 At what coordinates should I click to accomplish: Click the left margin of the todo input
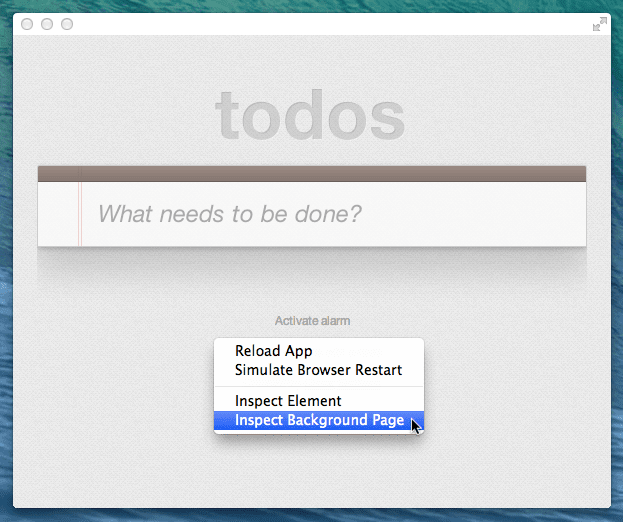57,214
